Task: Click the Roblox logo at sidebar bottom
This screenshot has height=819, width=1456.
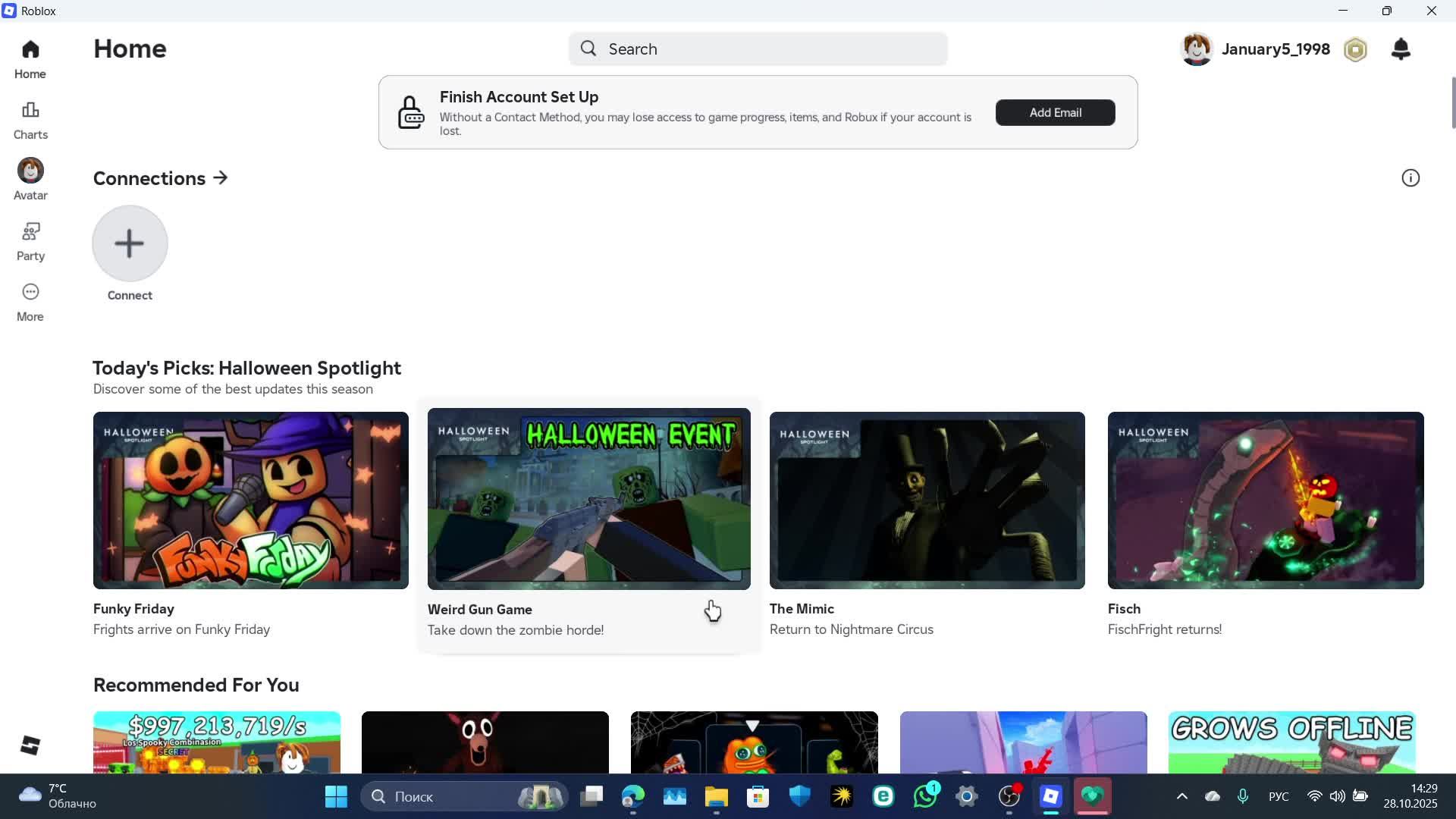Action: (30, 745)
